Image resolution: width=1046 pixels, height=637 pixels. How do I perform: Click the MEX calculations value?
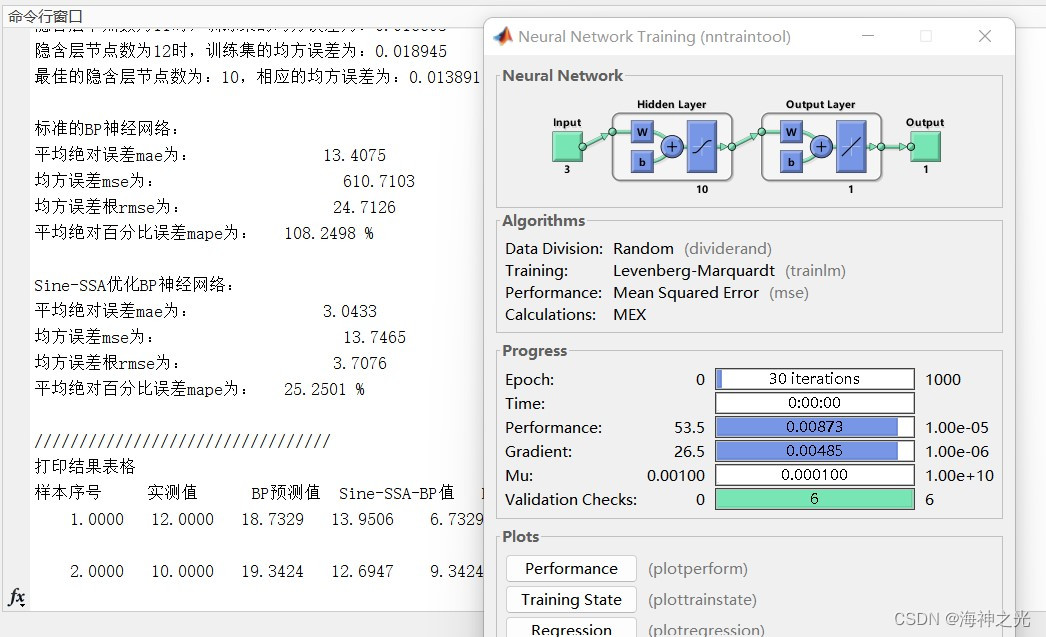(x=629, y=315)
